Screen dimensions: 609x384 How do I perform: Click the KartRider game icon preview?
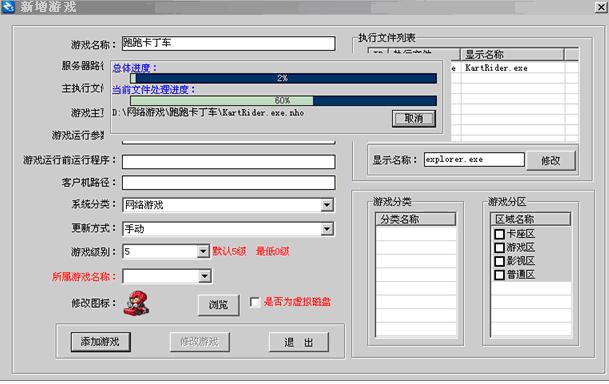tap(136, 303)
